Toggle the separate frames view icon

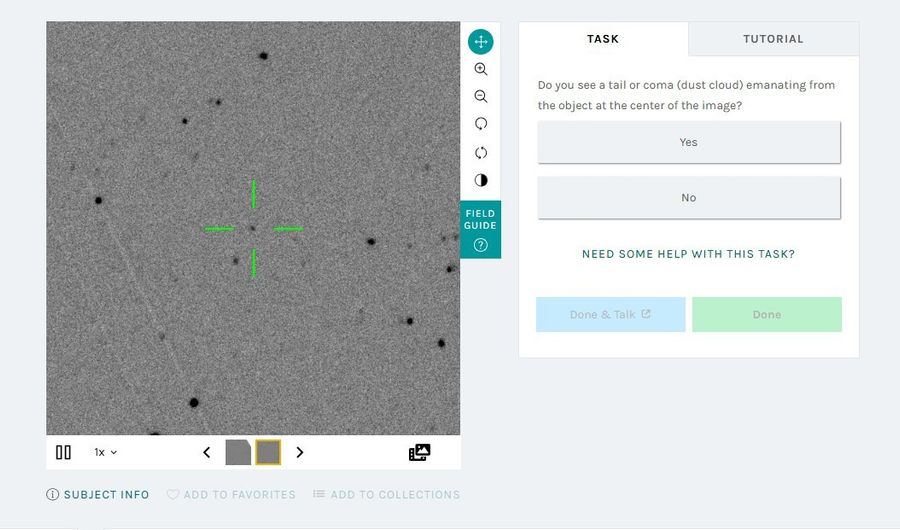(x=420, y=452)
